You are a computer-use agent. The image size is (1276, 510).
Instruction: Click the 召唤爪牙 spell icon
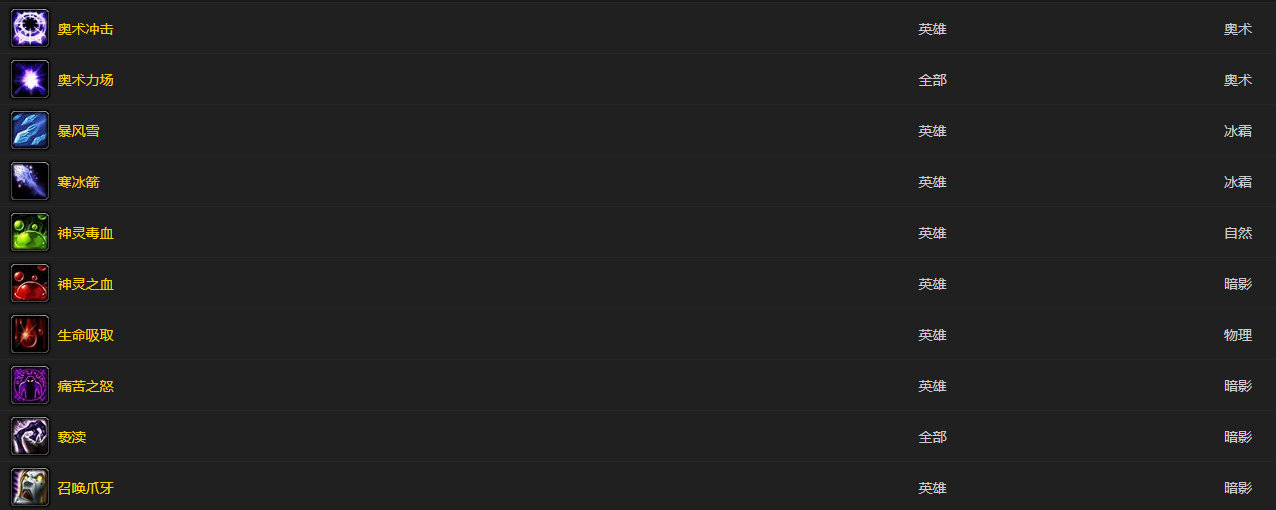click(30, 487)
